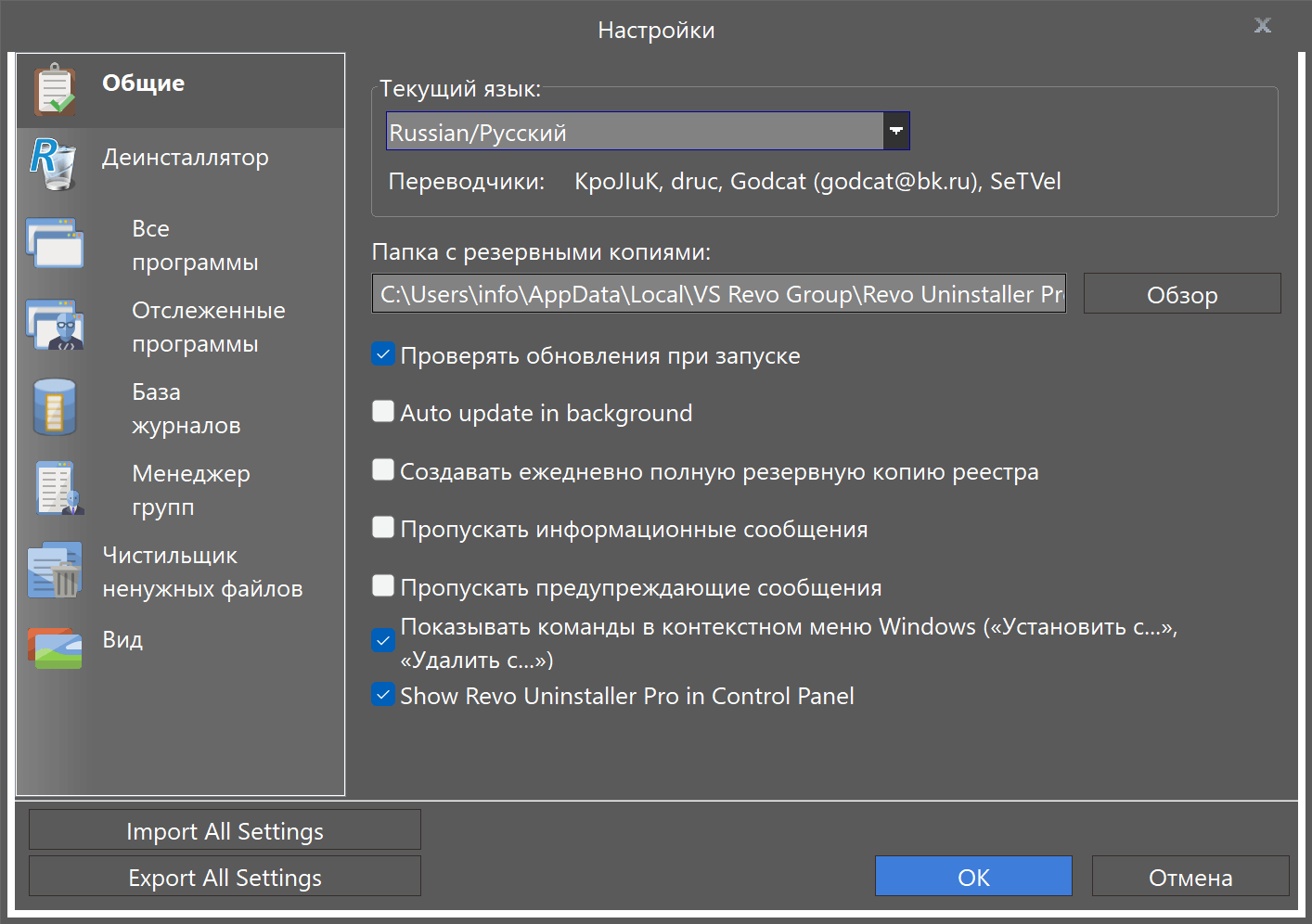Click Export All Settings button
This screenshot has height=924, width=1312.
pos(225,877)
